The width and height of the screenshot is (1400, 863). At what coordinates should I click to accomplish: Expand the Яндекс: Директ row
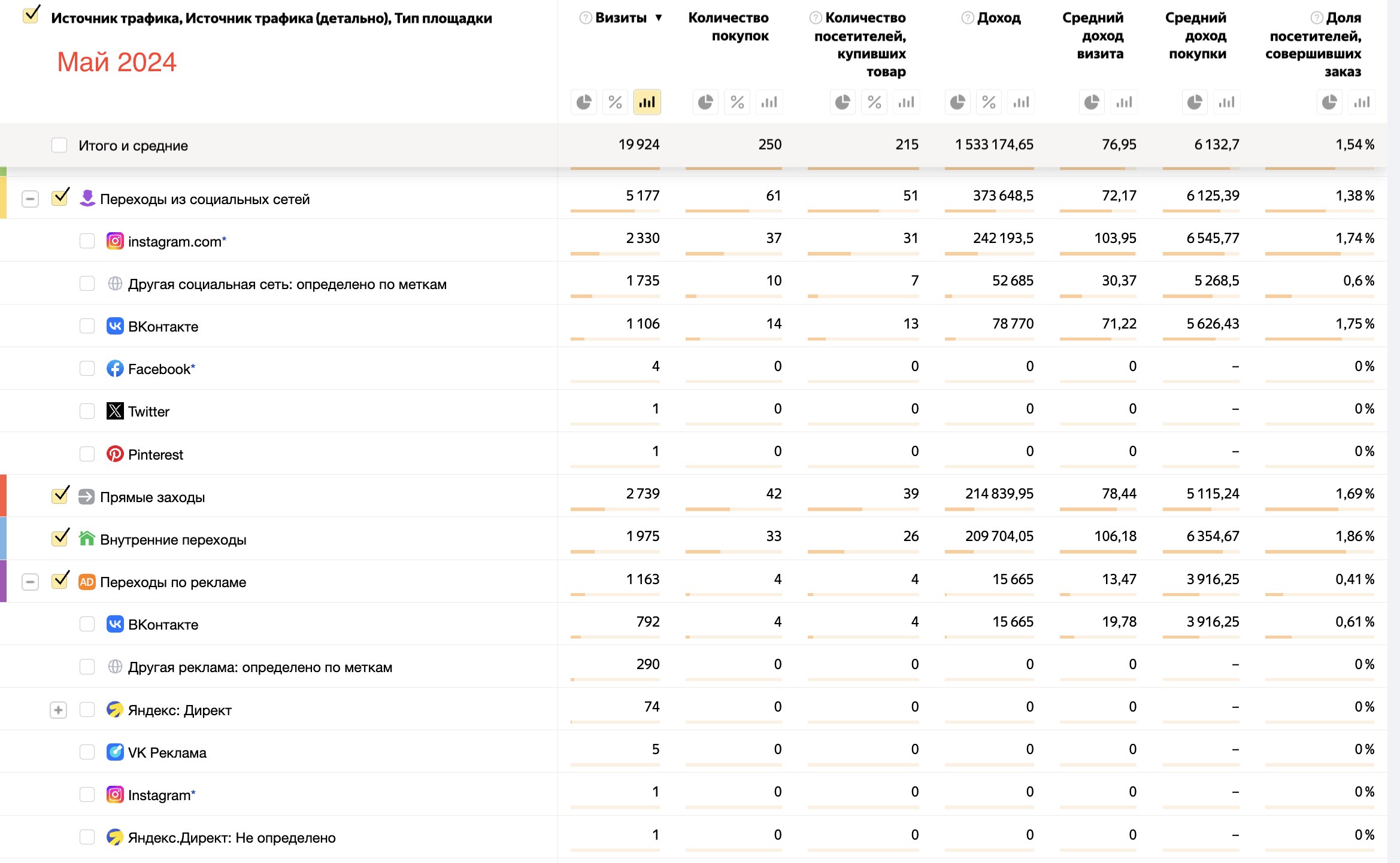pos(58,710)
